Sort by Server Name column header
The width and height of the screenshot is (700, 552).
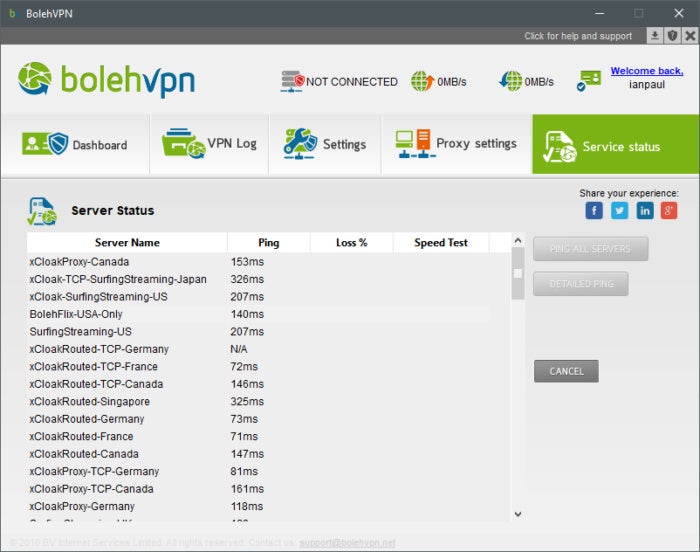[x=127, y=243]
